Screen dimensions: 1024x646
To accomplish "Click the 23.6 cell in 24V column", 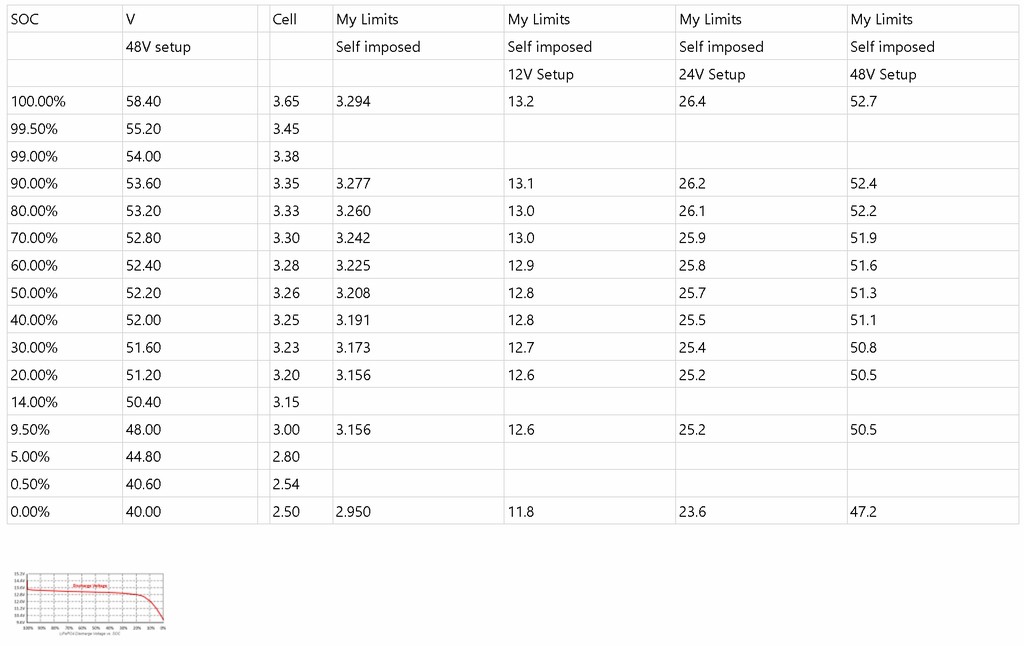I will pos(761,511).
